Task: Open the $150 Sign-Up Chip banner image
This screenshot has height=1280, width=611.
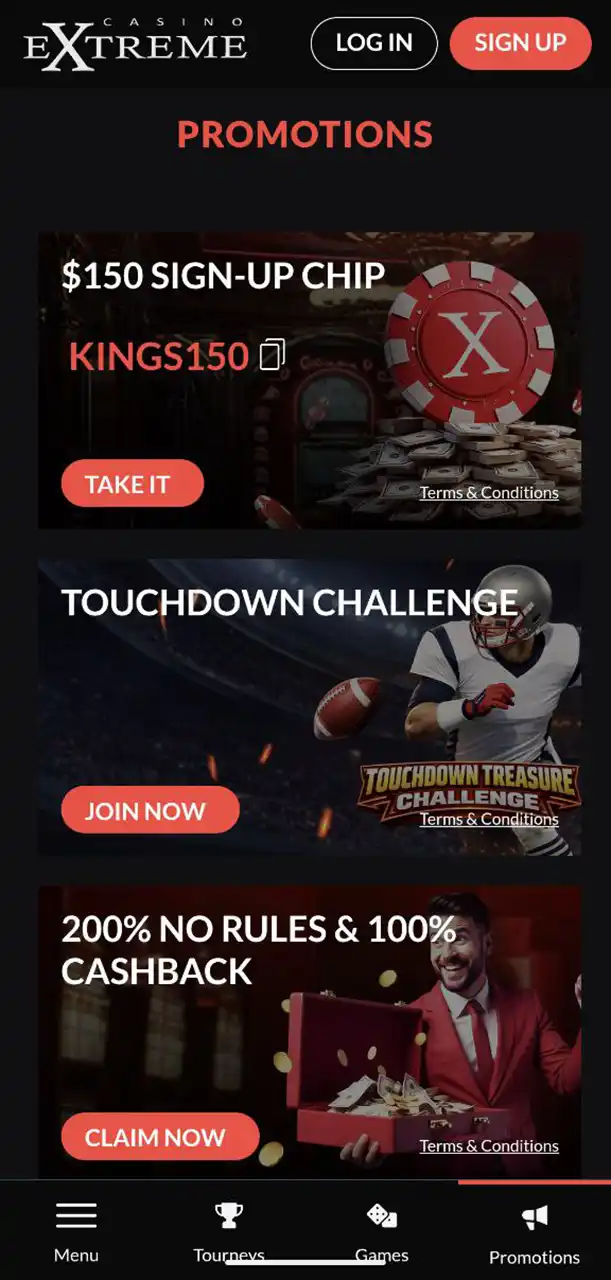Action: coord(310,380)
